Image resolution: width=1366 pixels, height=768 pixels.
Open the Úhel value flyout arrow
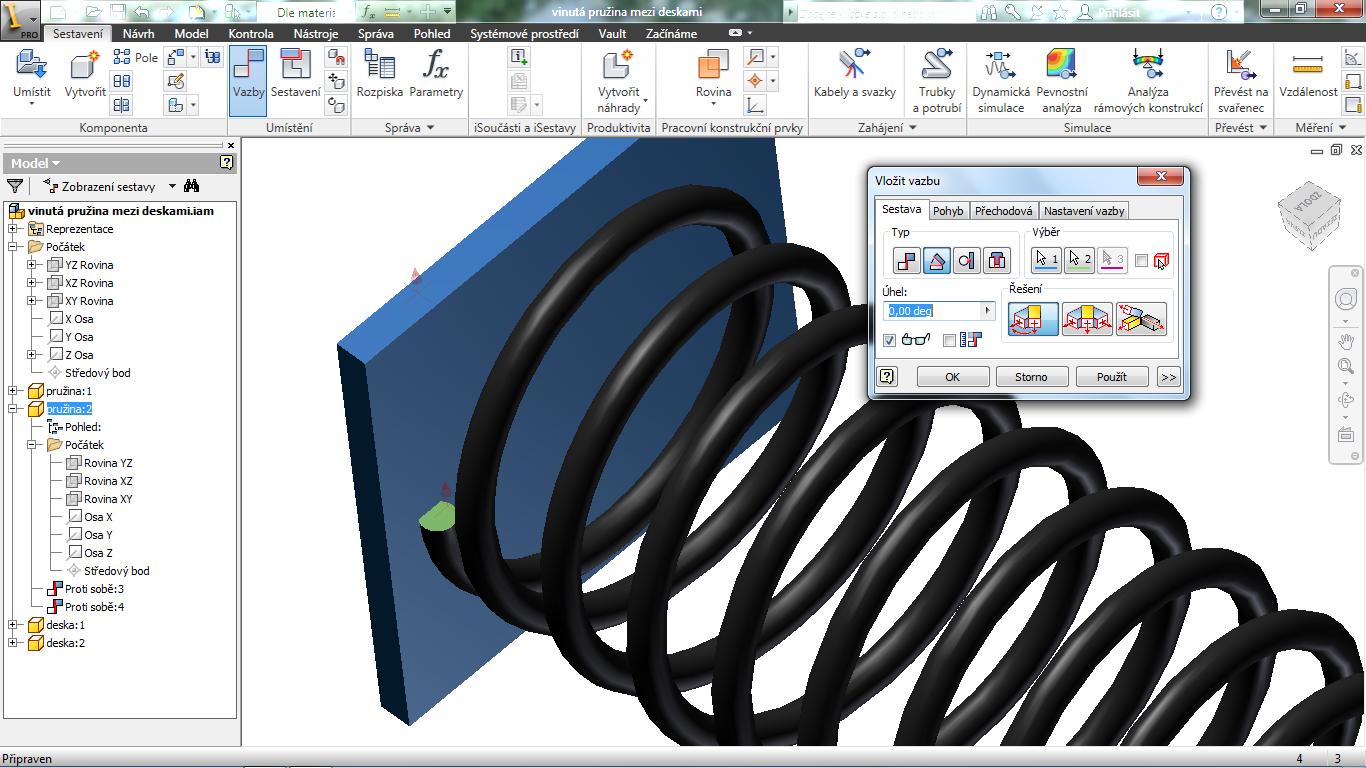[988, 311]
